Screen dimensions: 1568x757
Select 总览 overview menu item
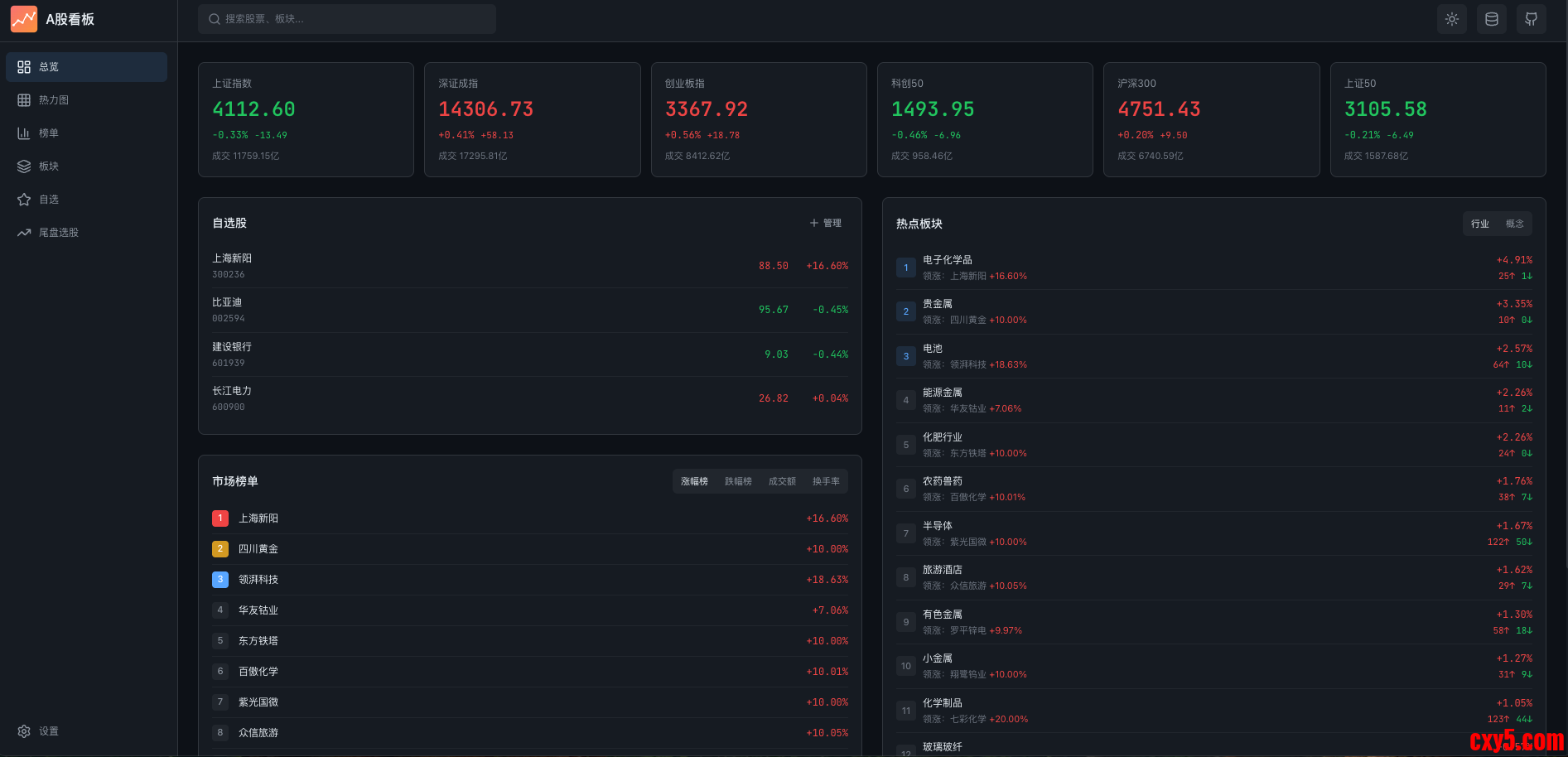click(86, 67)
